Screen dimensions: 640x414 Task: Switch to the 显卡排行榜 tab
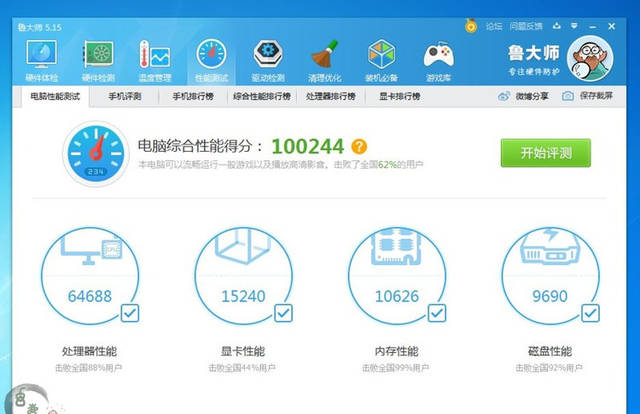pyautogui.click(x=400, y=96)
